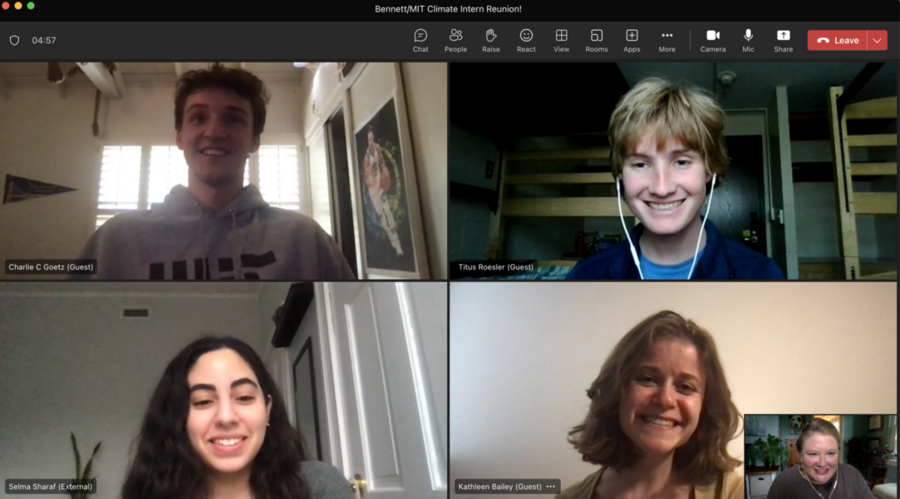This screenshot has width=900, height=499.
Task: Click the small self-view video thumbnail
Action: tap(819, 455)
